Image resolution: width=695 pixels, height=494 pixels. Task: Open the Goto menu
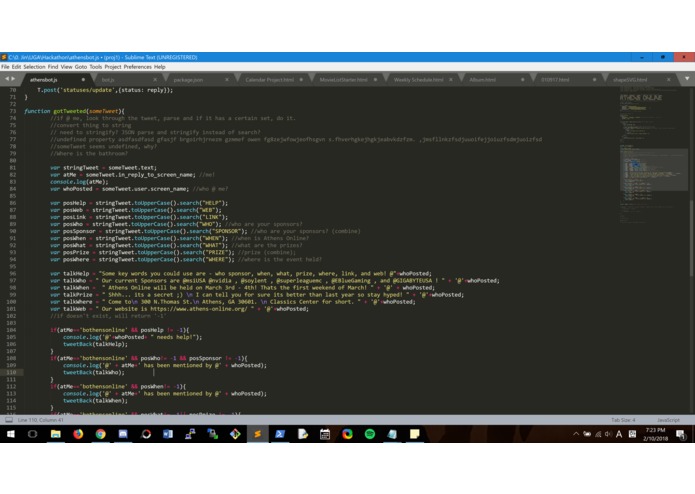(81, 67)
